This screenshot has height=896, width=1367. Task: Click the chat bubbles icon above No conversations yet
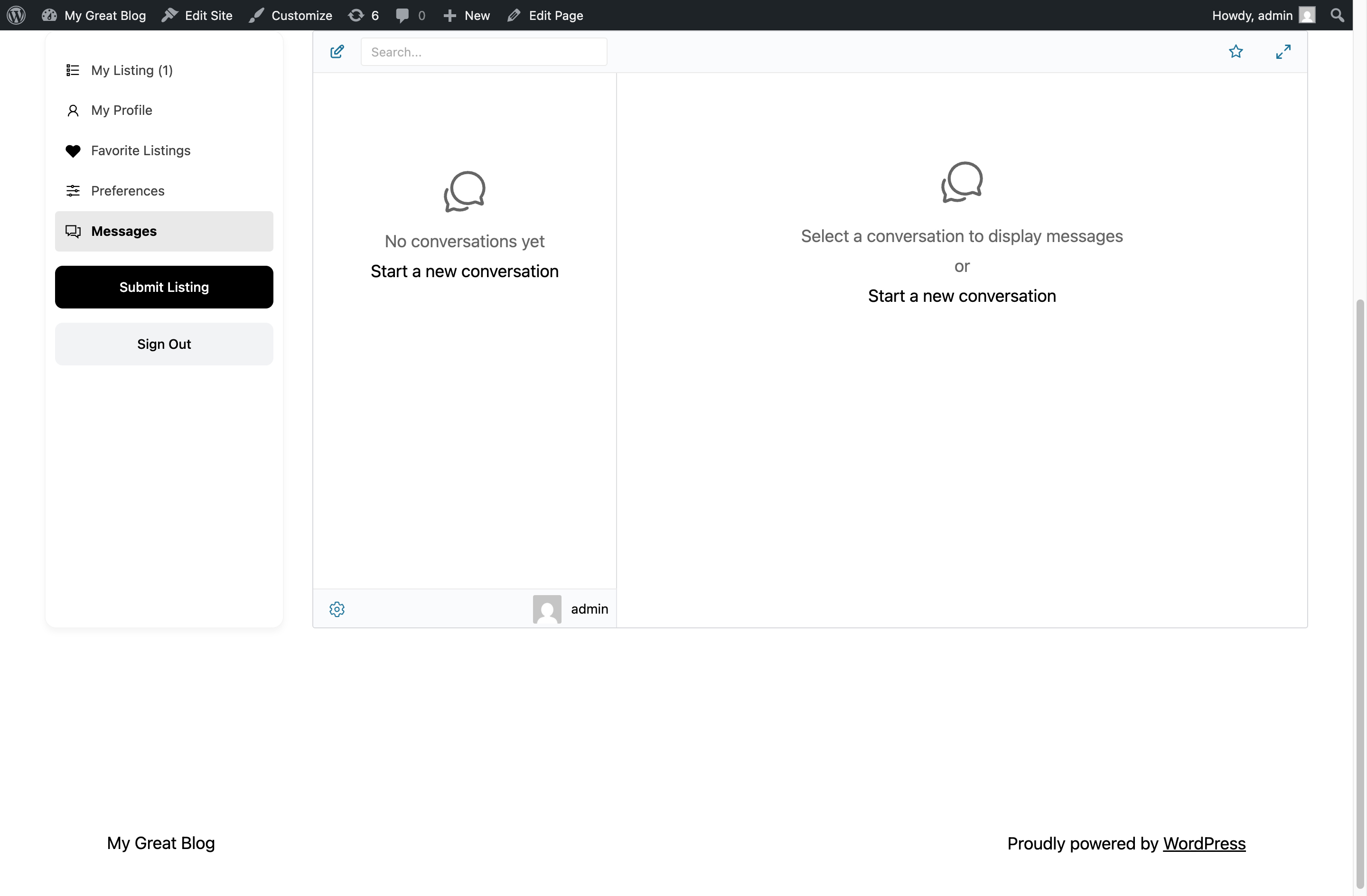coord(465,191)
